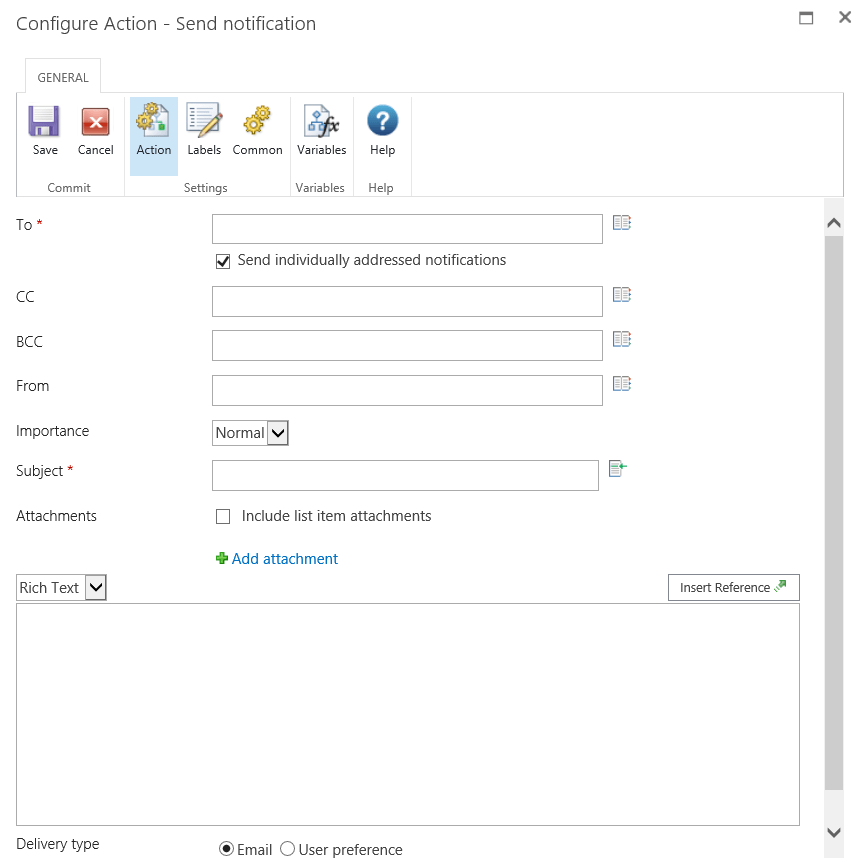
Task: Uncheck Send individually addressed notifications
Action: point(223,261)
